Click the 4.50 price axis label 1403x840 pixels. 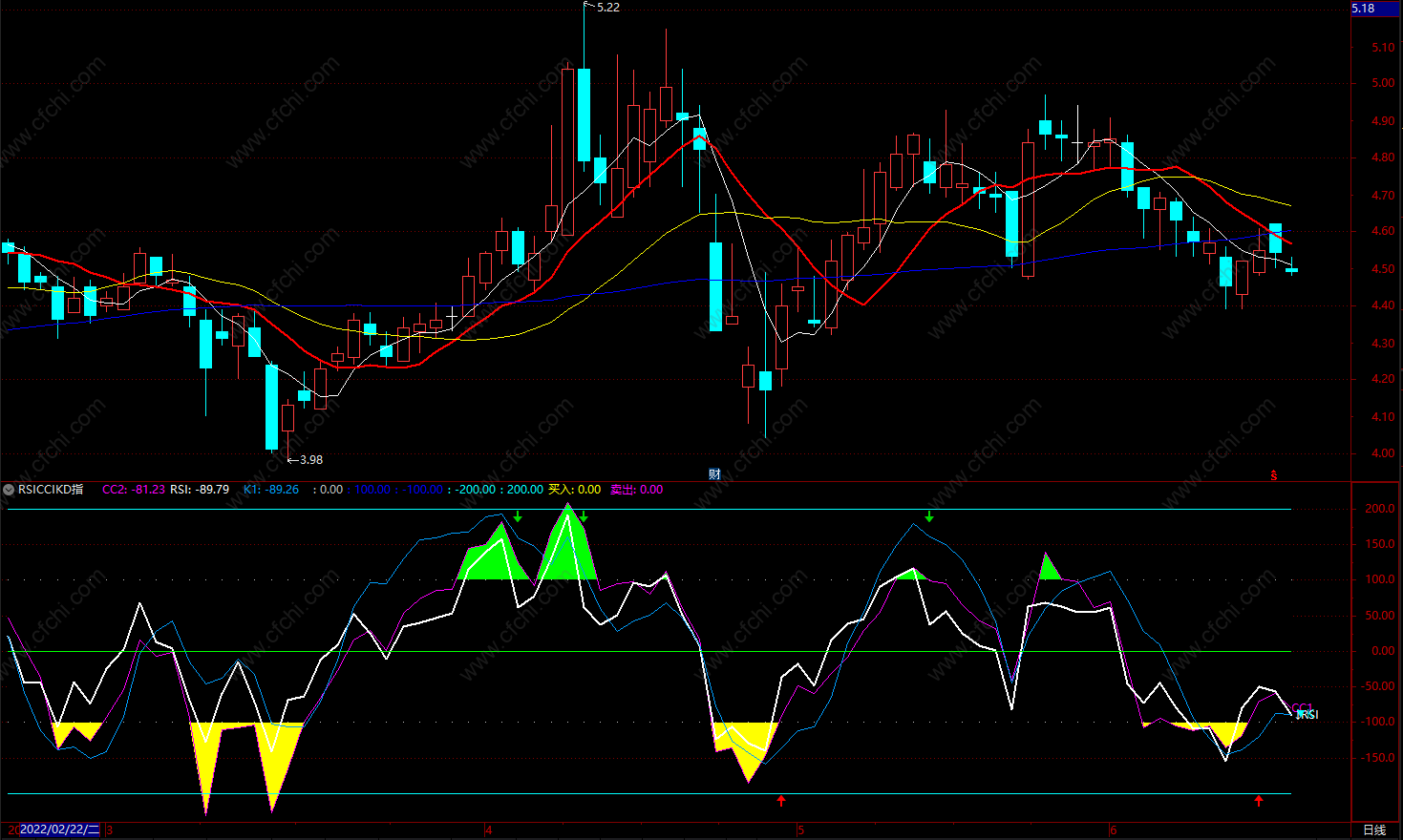[1383, 269]
